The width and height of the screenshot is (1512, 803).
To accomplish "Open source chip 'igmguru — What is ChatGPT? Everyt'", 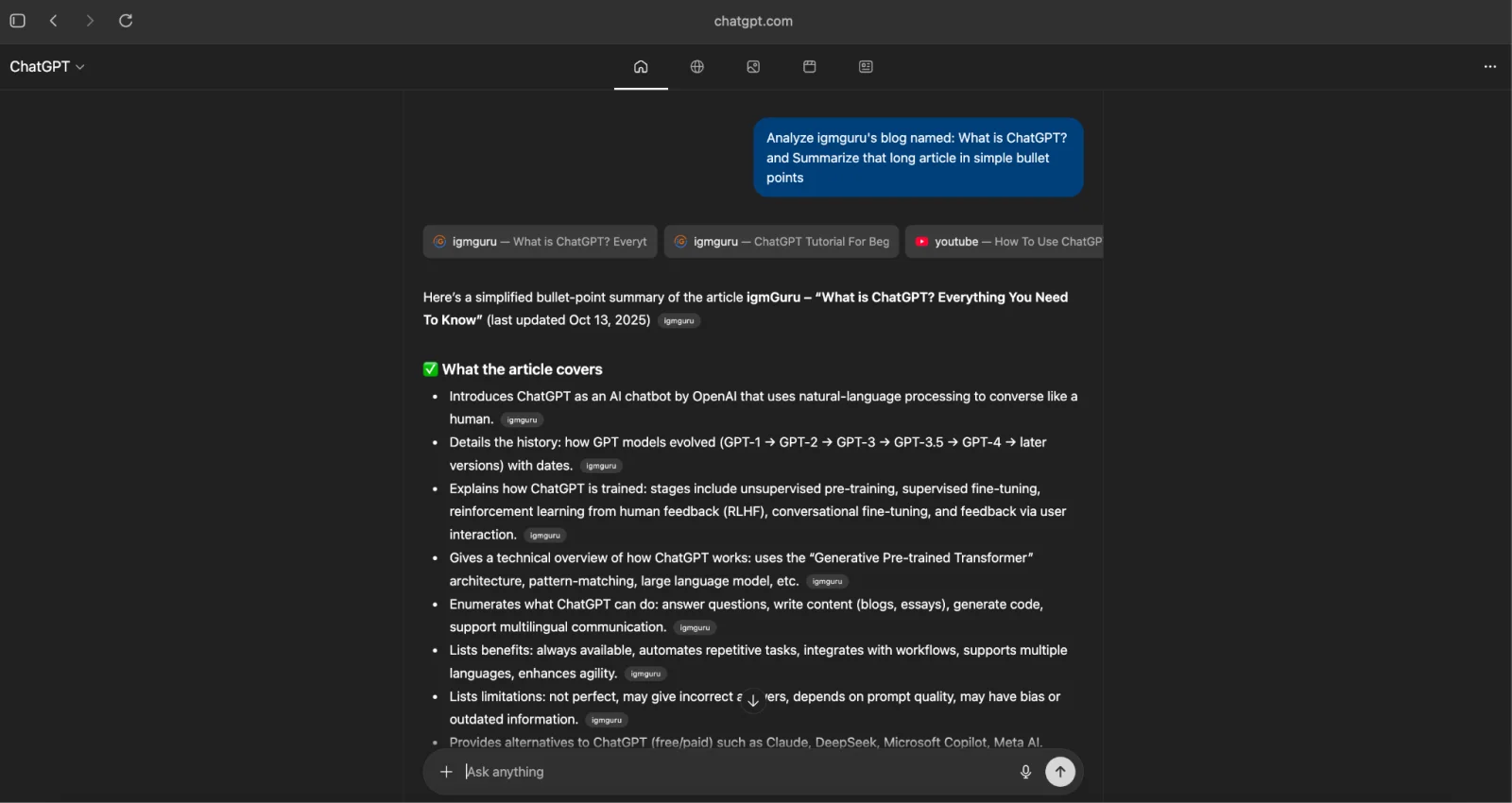I will click(x=541, y=242).
